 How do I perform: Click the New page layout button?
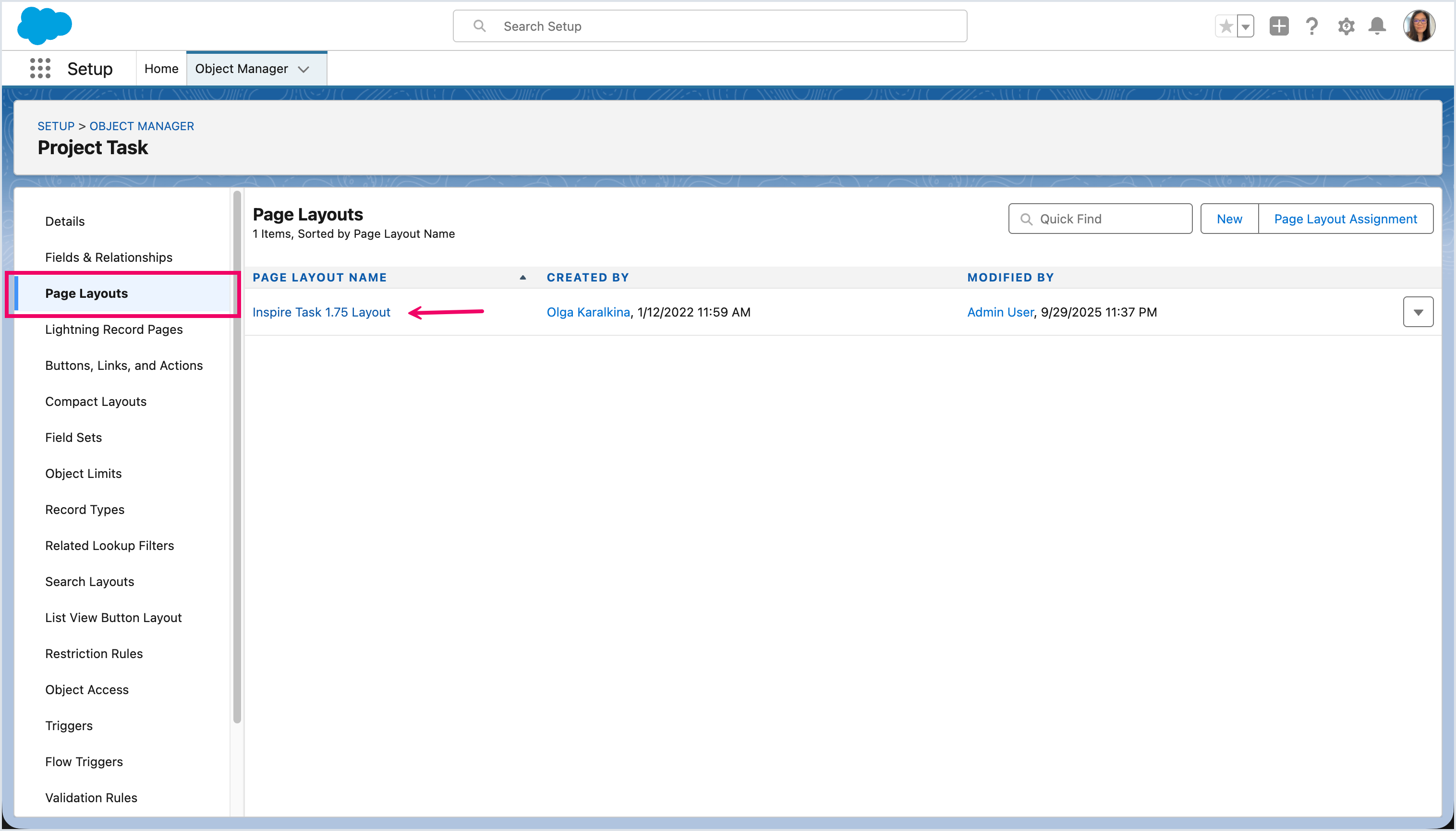click(1229, 219)
